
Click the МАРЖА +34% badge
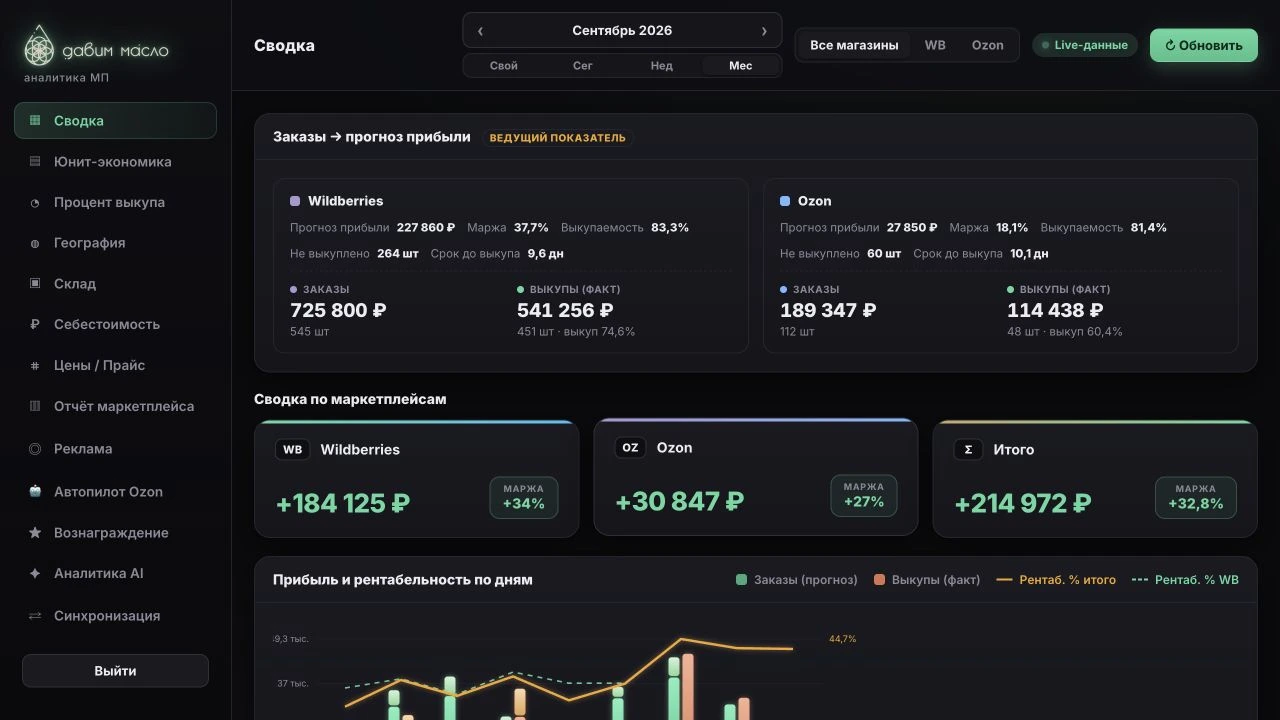(x=524, y=498)
